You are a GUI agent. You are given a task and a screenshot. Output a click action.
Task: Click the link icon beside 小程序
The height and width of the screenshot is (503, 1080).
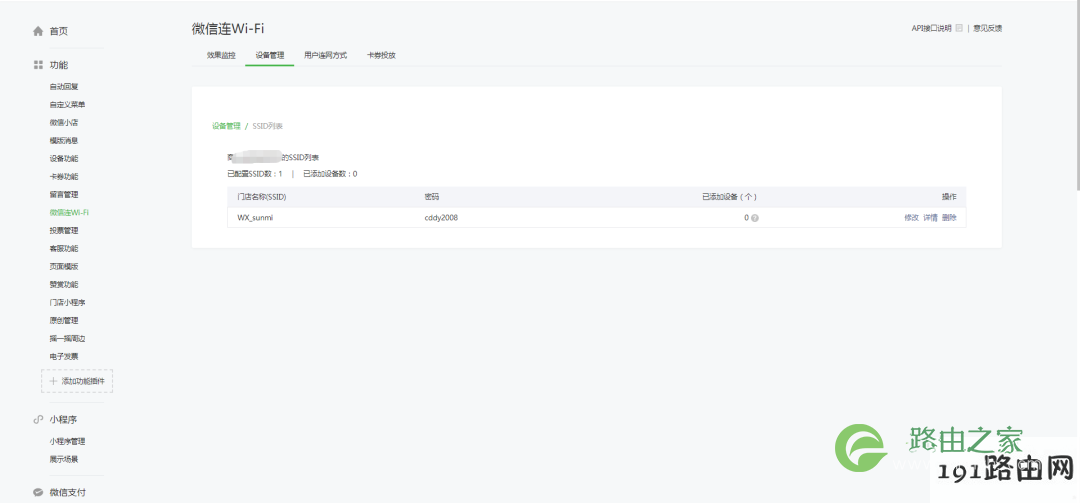[39, 419]
